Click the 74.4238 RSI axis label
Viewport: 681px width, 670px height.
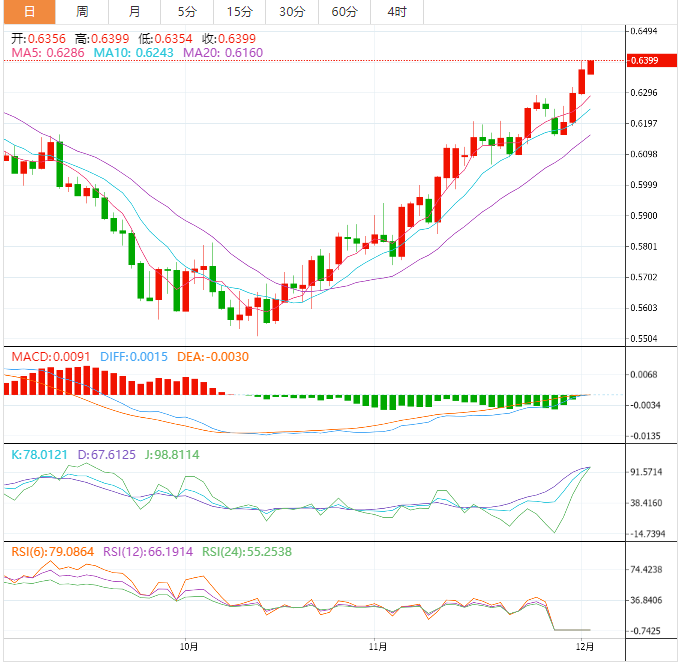646,570
